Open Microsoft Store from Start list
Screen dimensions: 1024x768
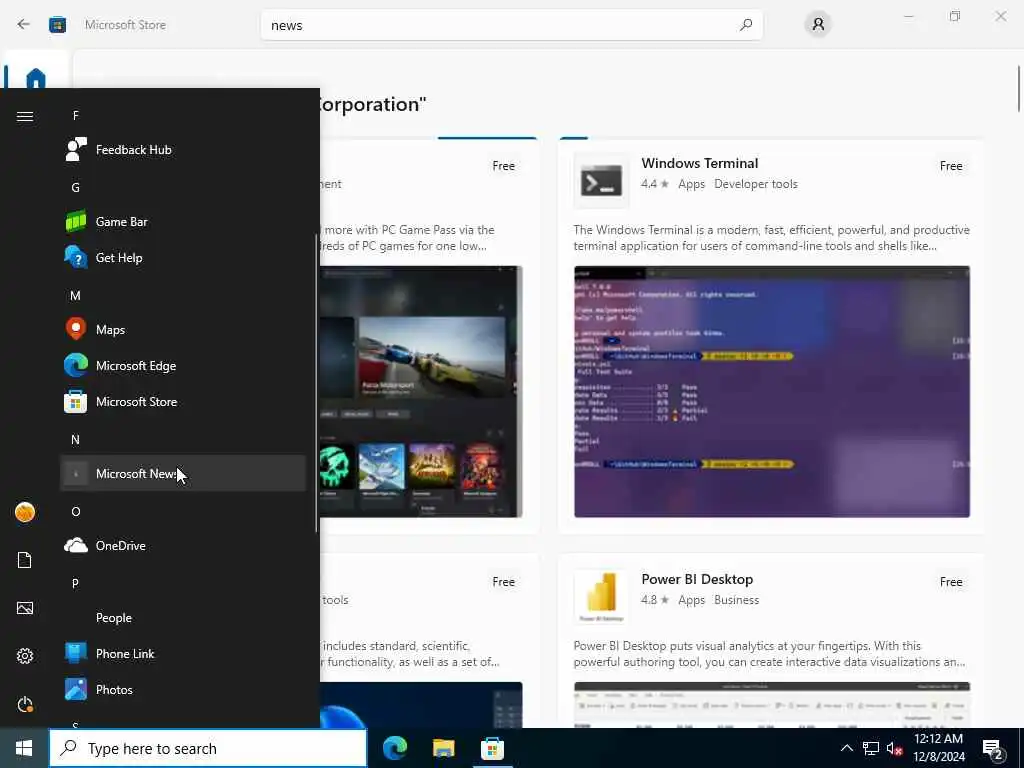tap(183, 402)
